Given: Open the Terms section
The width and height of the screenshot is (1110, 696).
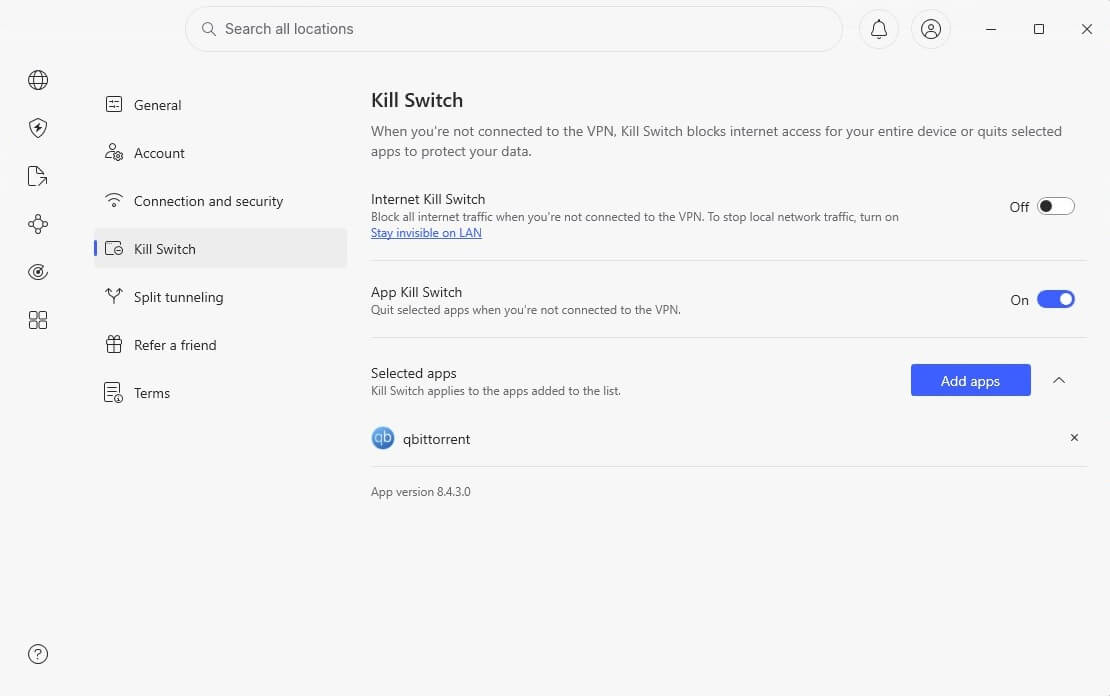Looking at the screenshot, I should (220, 393).
